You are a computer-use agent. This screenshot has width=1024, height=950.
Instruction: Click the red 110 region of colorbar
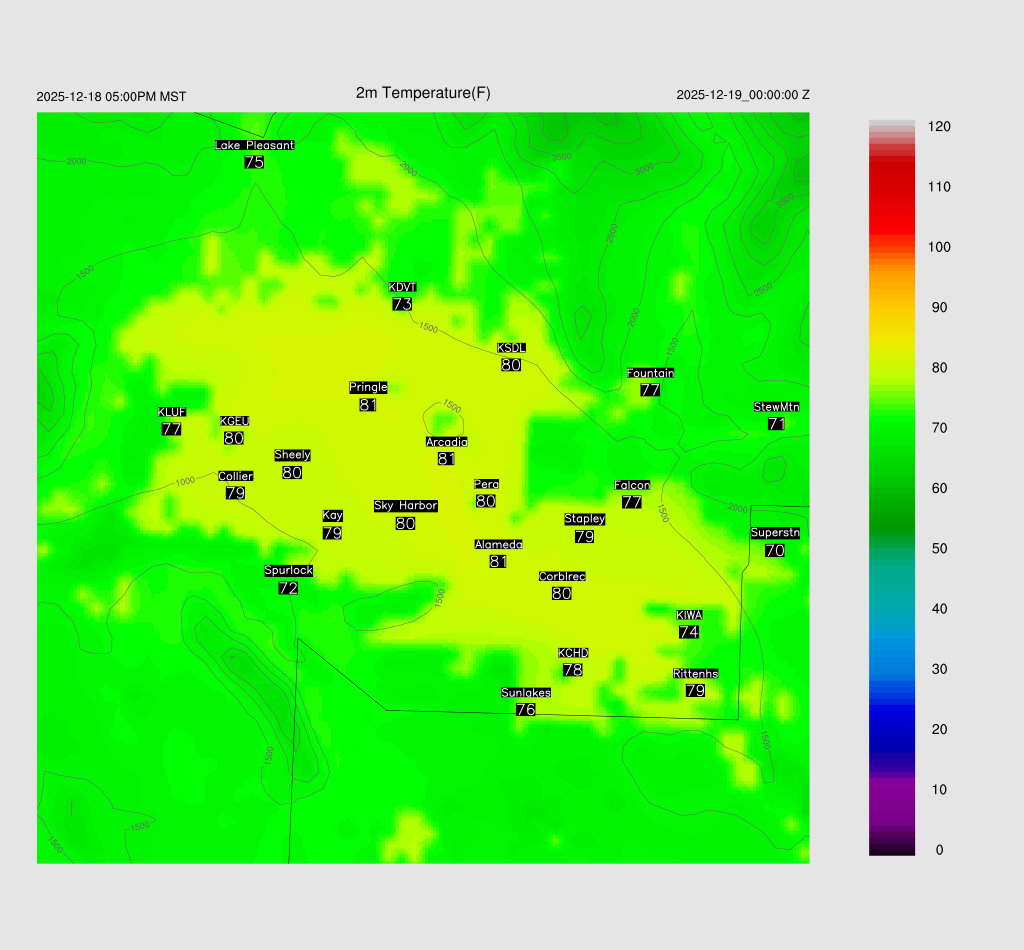click(x=892, y=187)
